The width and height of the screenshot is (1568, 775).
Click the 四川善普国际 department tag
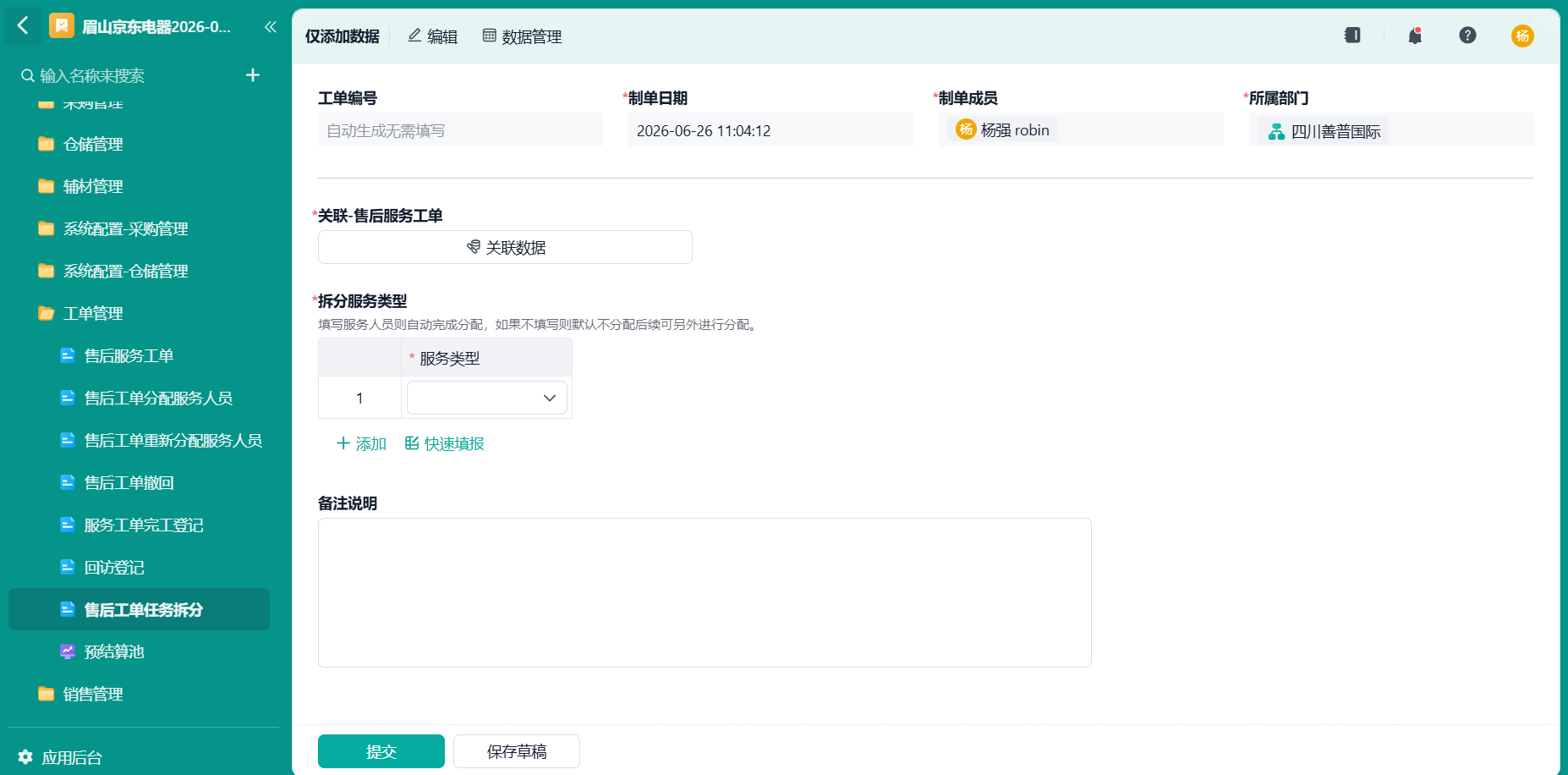tap(1324, 131)
